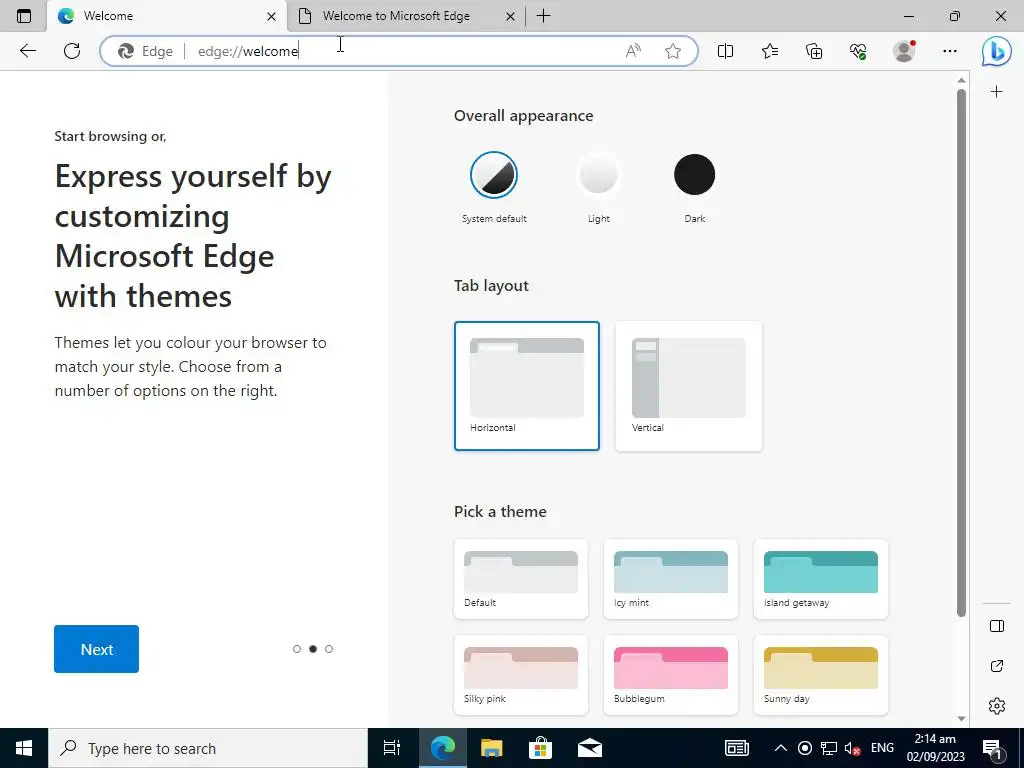Pick the Icy mint theme
This screenshot has height=768, width=1024.
[671, 579]
